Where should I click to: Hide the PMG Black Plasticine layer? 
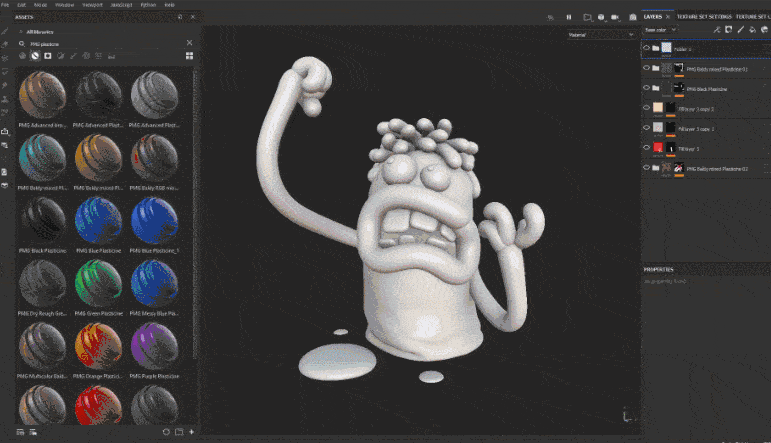coord(647,88)
